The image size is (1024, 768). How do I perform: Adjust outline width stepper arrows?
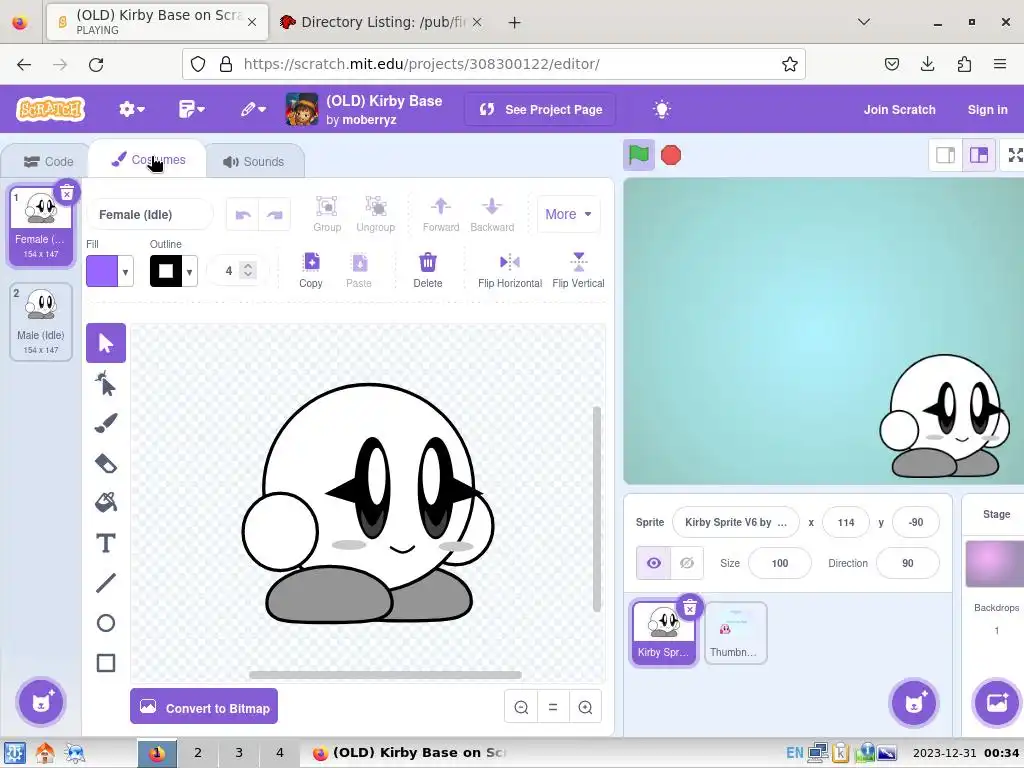pos(248,270)
